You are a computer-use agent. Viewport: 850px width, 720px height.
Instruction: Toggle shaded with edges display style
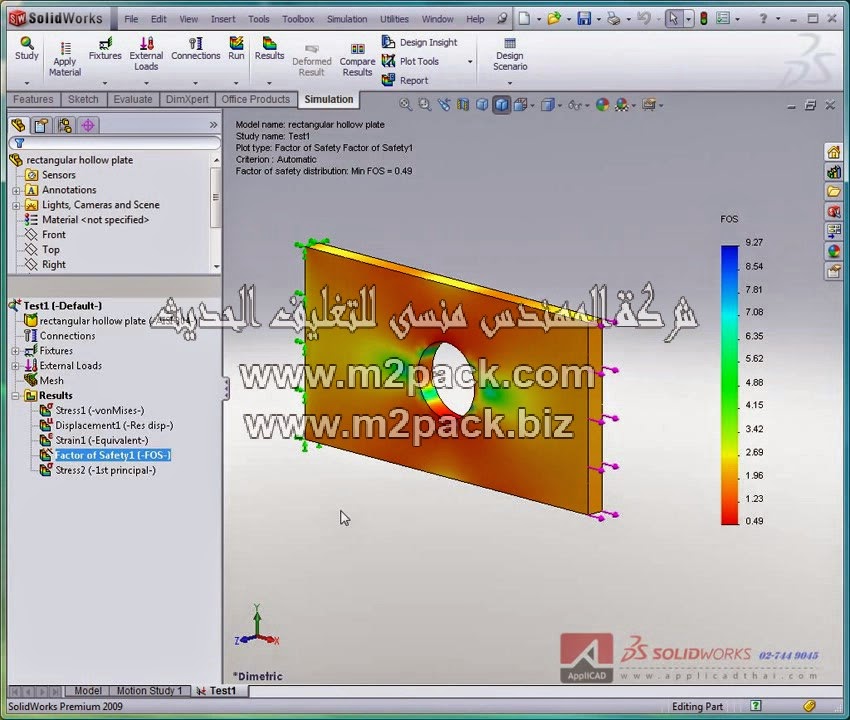click(x=501, y=105)
